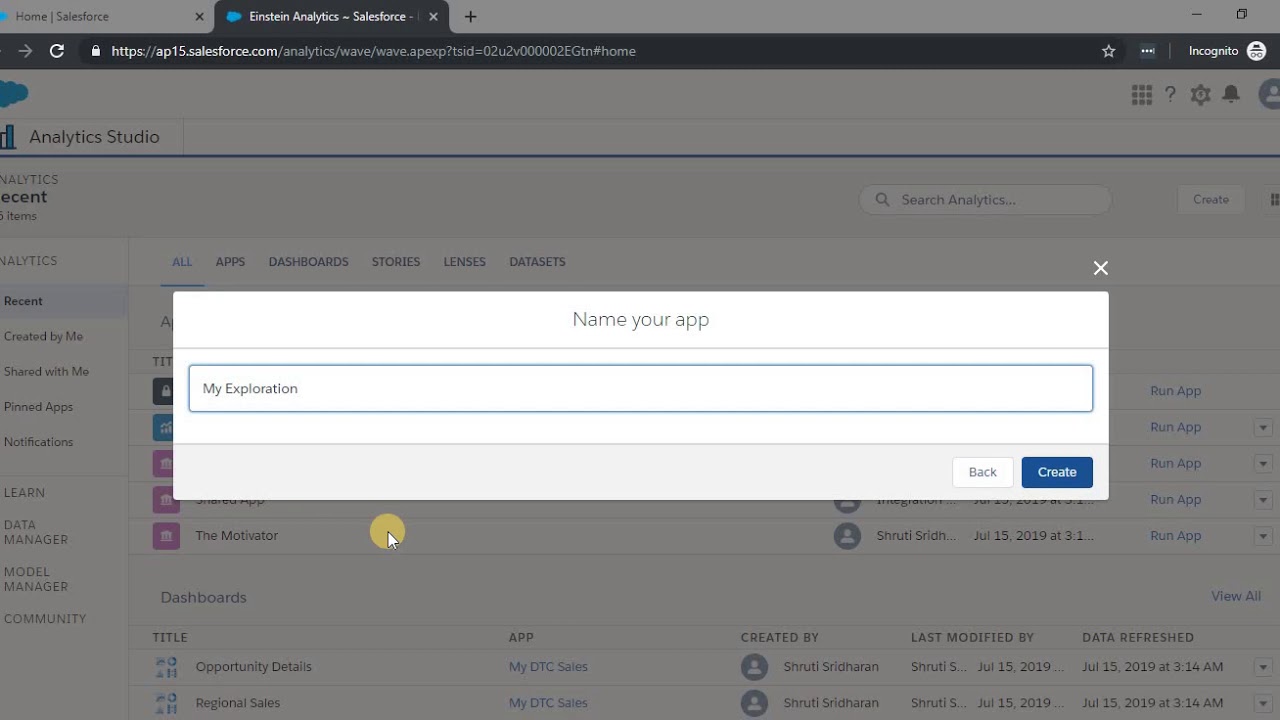Switch to the STORIES tab

(x=396, y=262)
